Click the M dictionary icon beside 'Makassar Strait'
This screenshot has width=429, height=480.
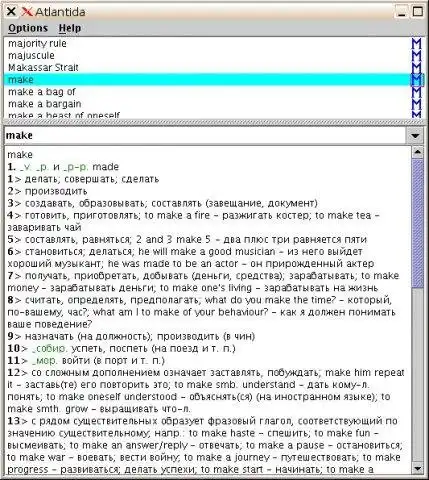416,68
